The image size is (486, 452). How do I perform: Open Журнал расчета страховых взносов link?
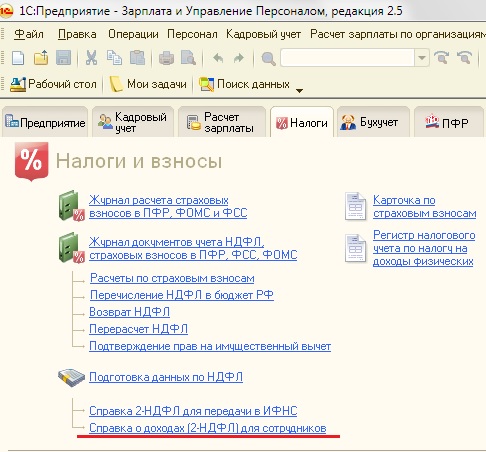[168, 206]
